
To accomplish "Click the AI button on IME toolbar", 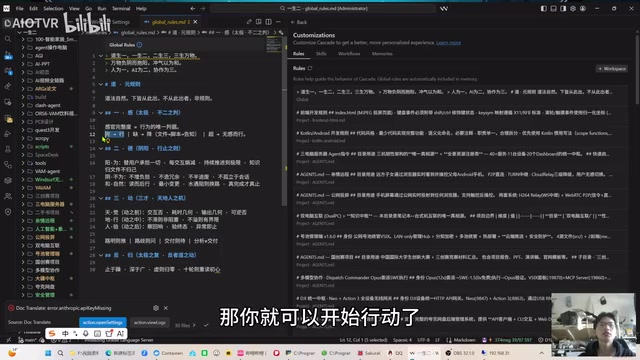I will [x=120, y=333].
